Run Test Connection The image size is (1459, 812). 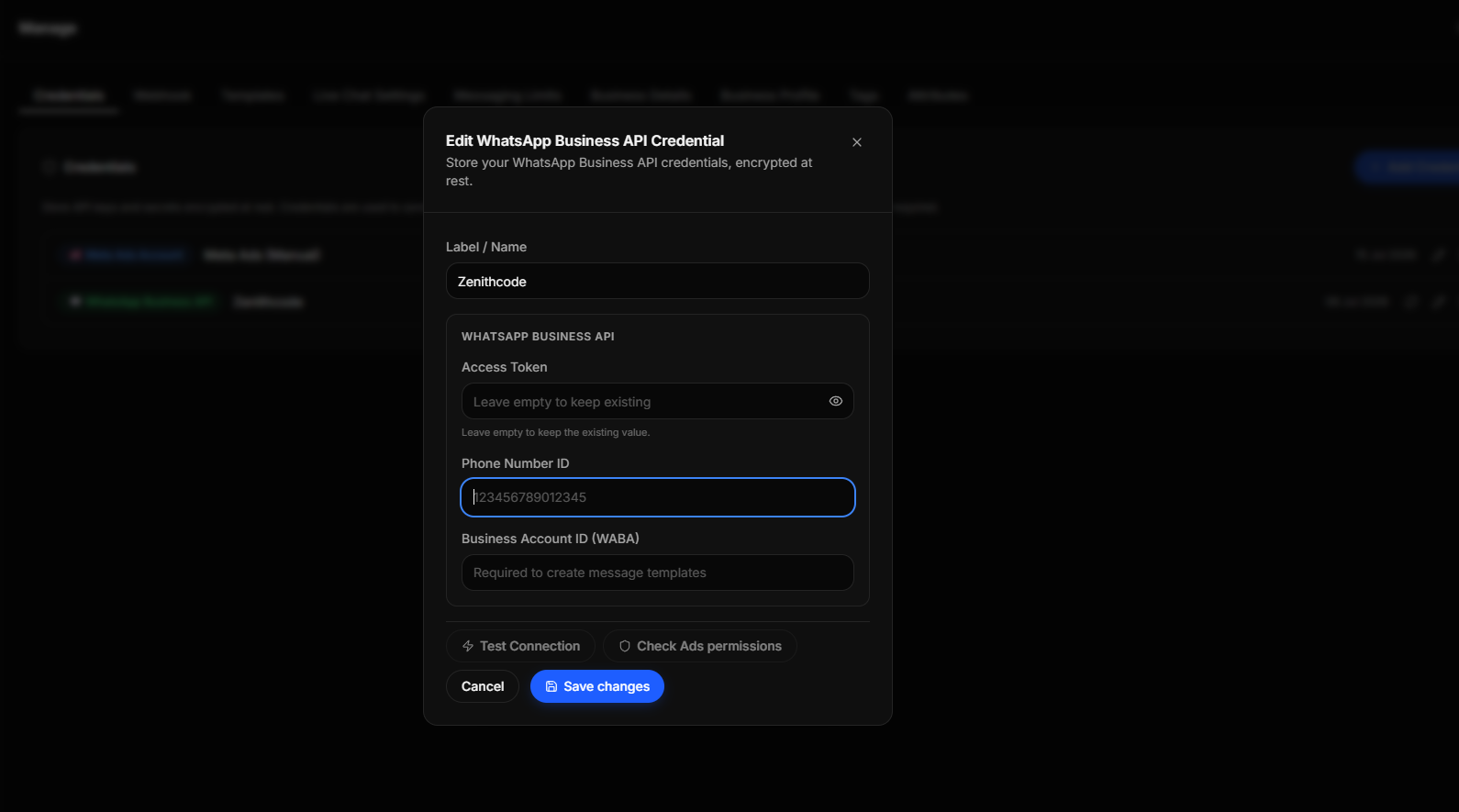coord(520,646)
